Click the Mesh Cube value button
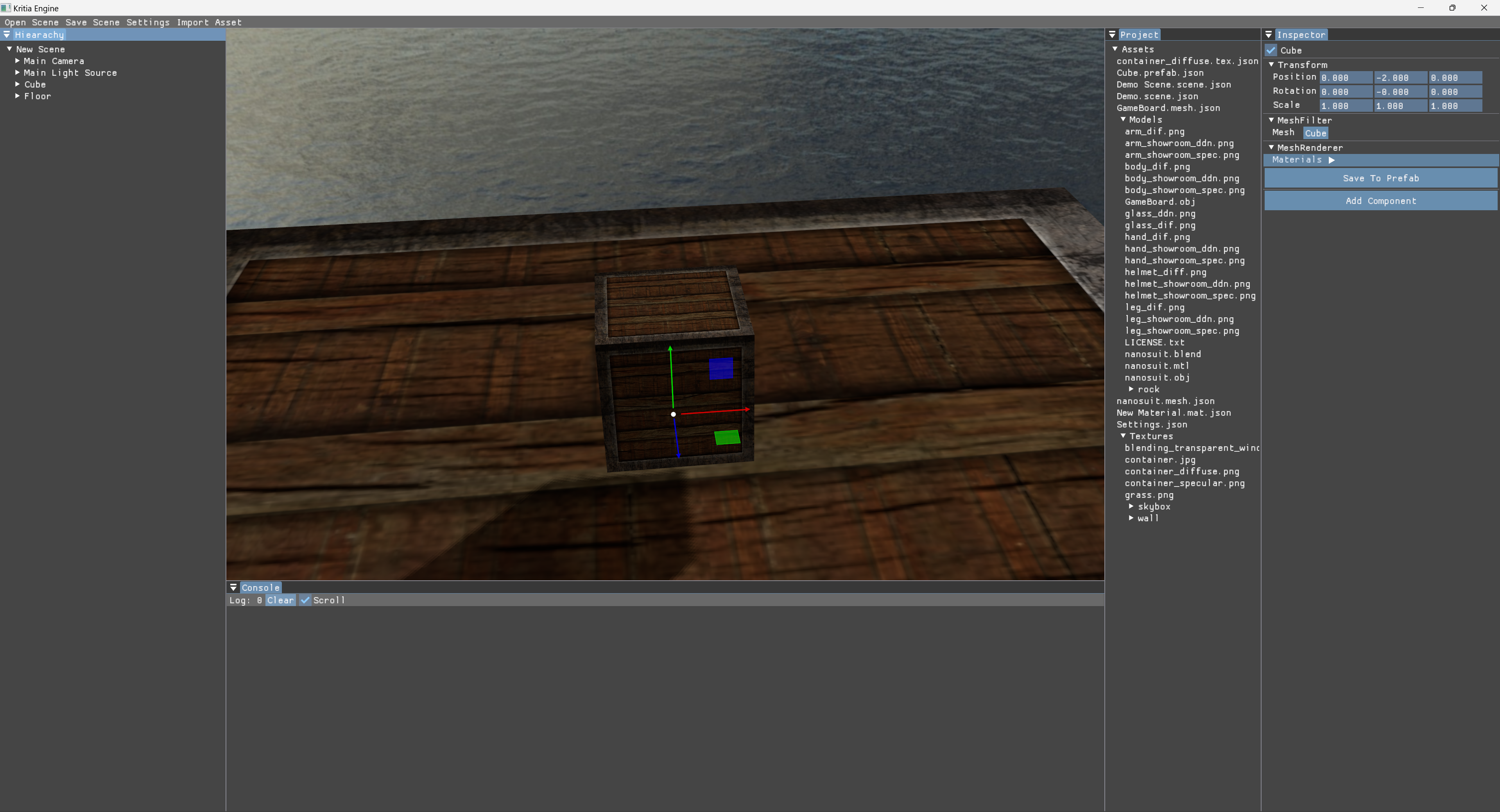 [x=1315, y=133]
